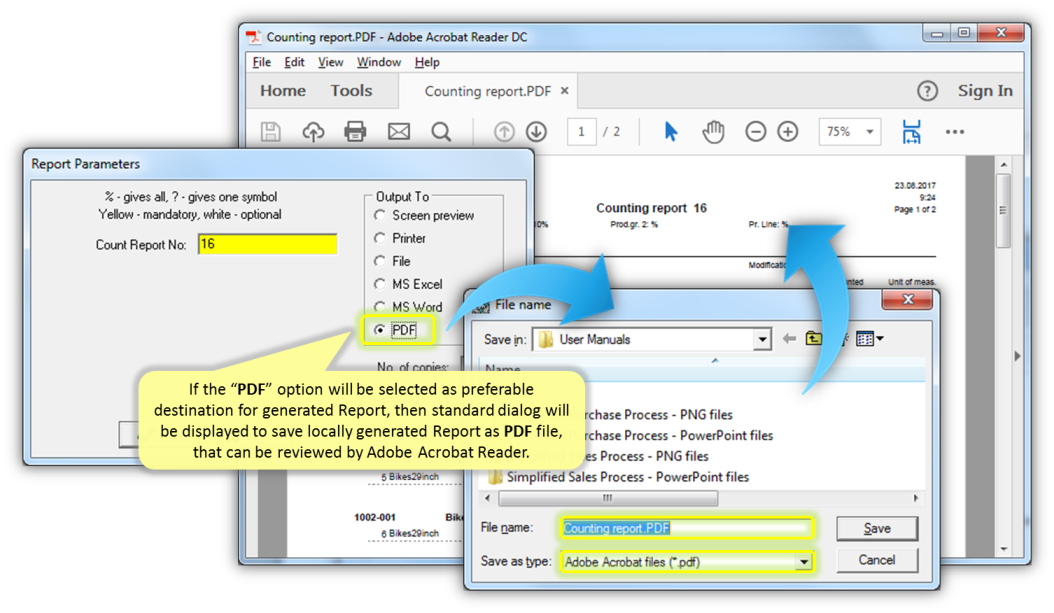Viewport: 1054px width, 613px height.
Task: Expand the right side pane arrow in Acrobat
Action: click(1018, 356)
